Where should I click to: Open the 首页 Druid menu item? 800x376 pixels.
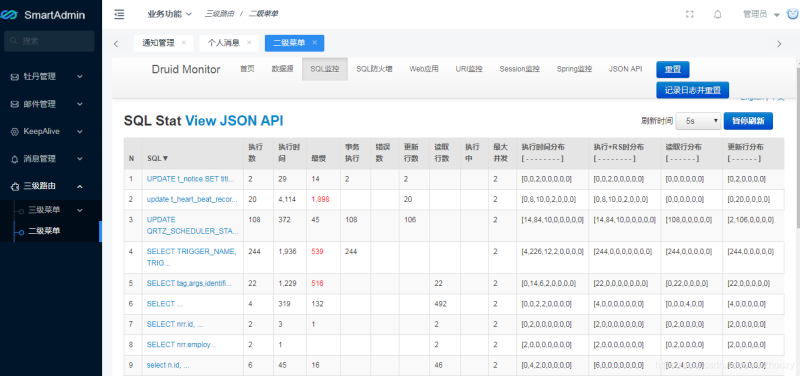(247, 69)
